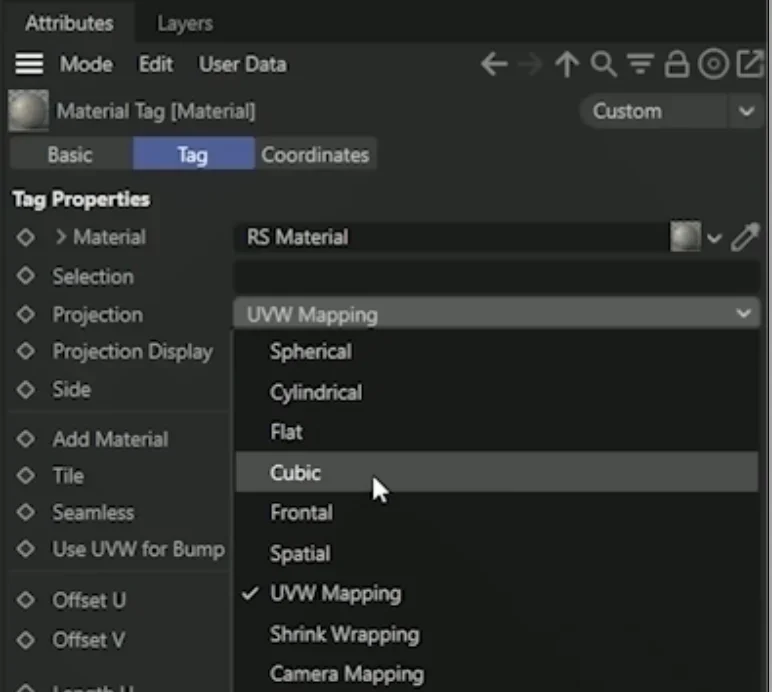Image resolution: width=772 pixels, height=692 pixels.
Task: Pick material with the eyedropper icon
Action: click(745, 237)
